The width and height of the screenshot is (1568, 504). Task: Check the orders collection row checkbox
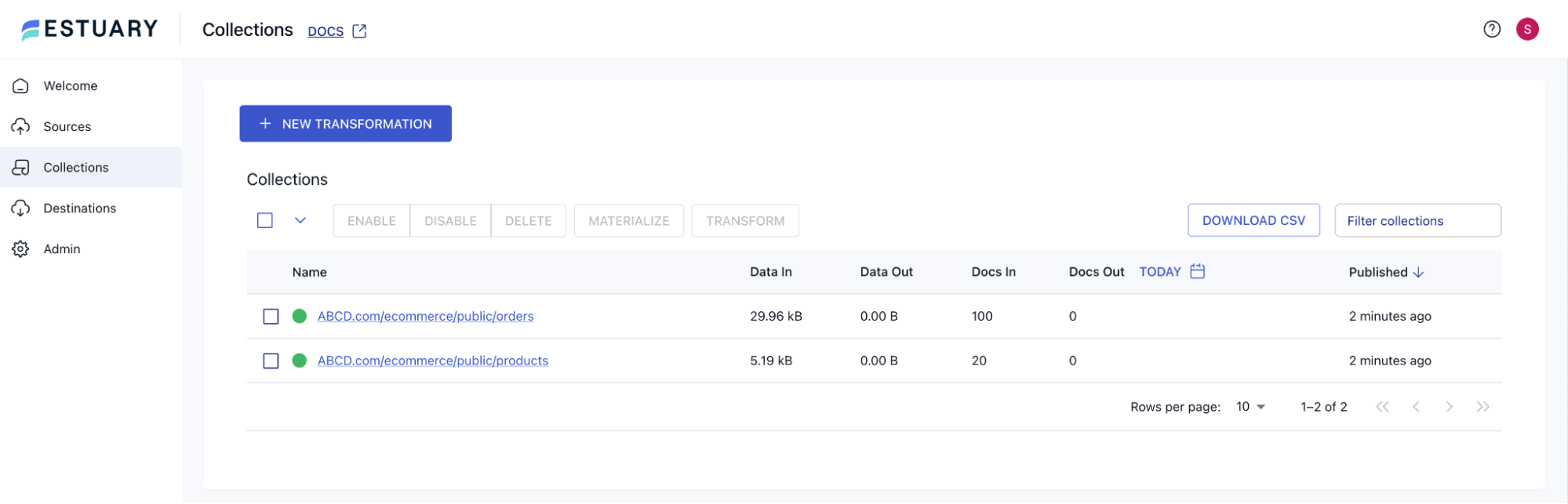coord(271,316)
